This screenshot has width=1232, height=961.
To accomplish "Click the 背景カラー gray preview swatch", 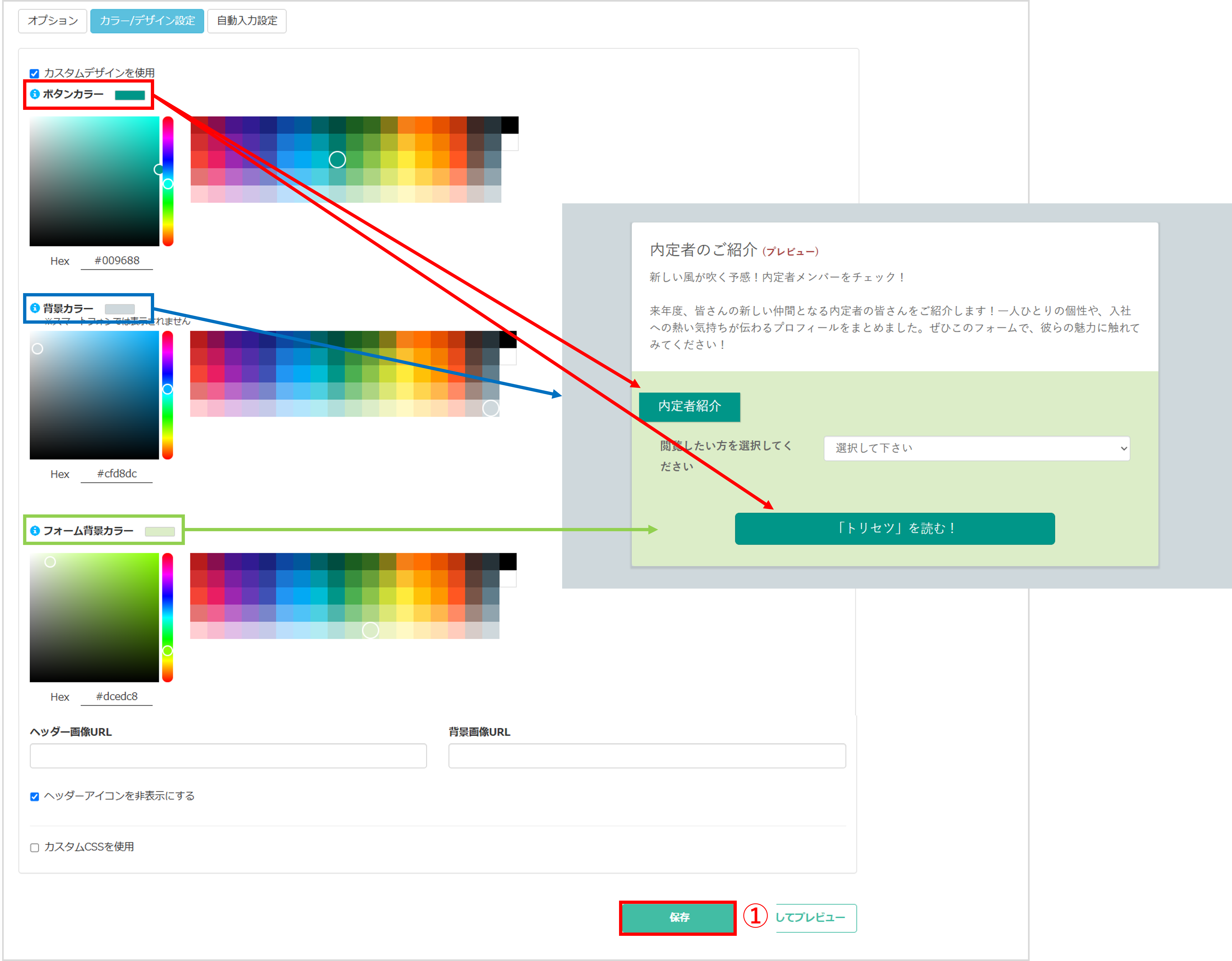I will (120, 309).
